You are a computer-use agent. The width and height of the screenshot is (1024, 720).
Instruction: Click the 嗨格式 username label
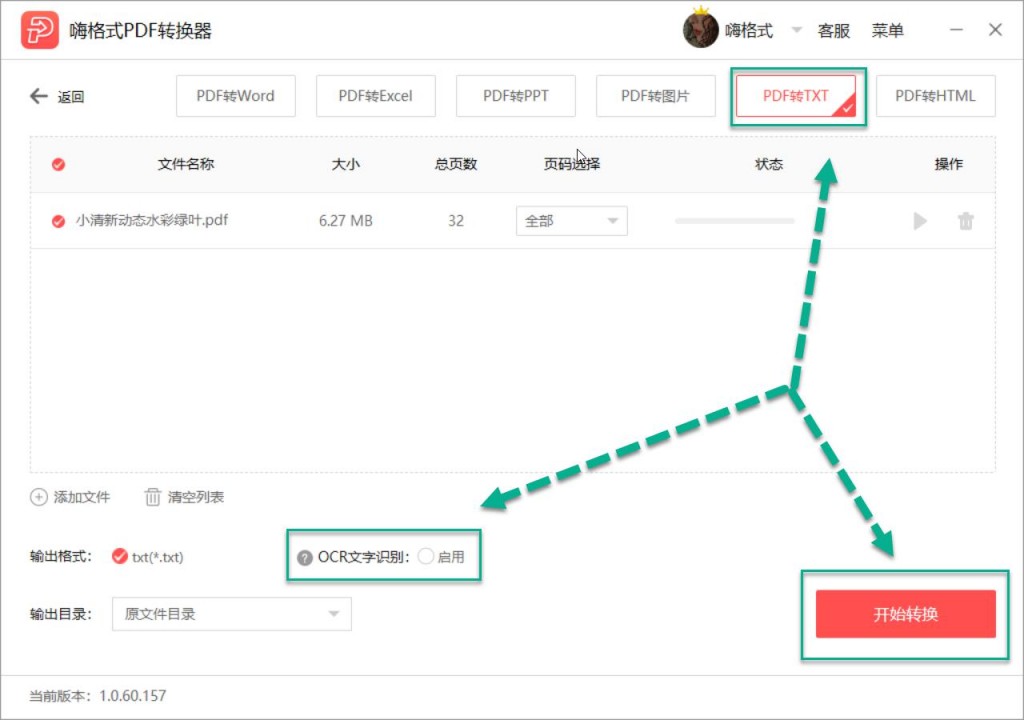pyautogui.click(x=748, y=31)
